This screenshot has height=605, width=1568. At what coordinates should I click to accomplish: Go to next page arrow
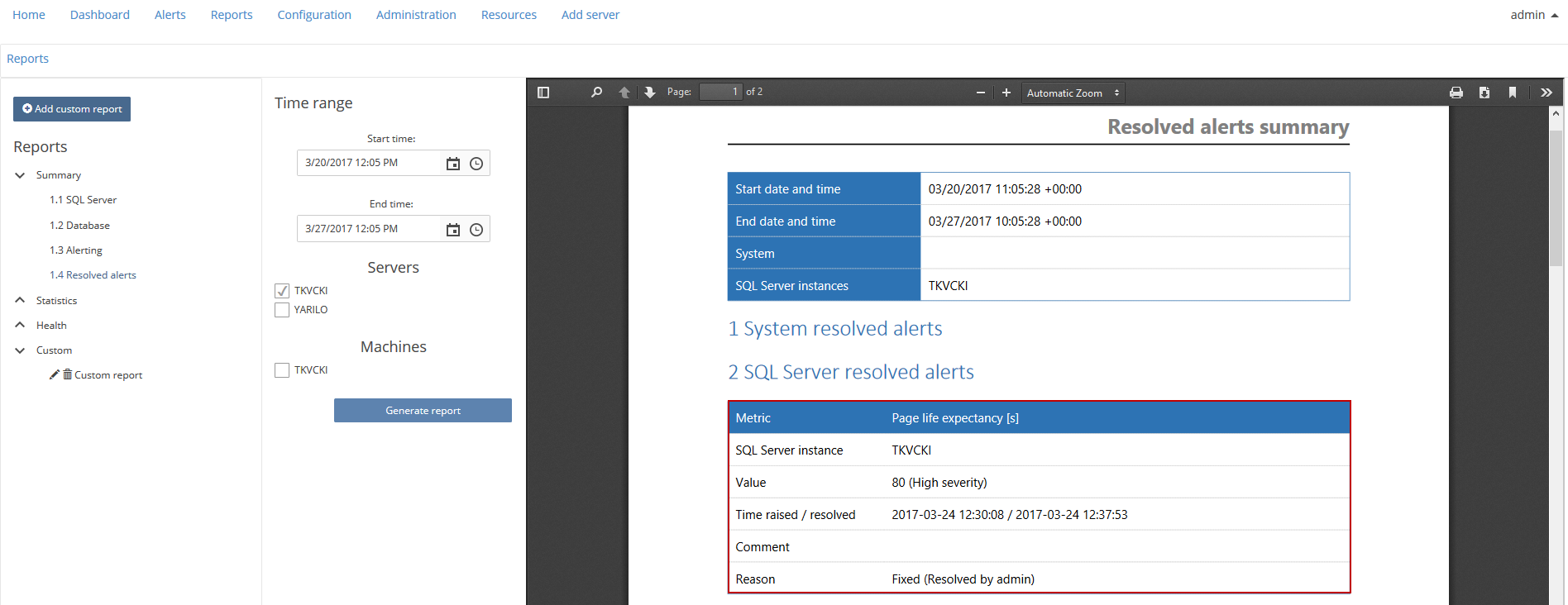tap(650, 93)
